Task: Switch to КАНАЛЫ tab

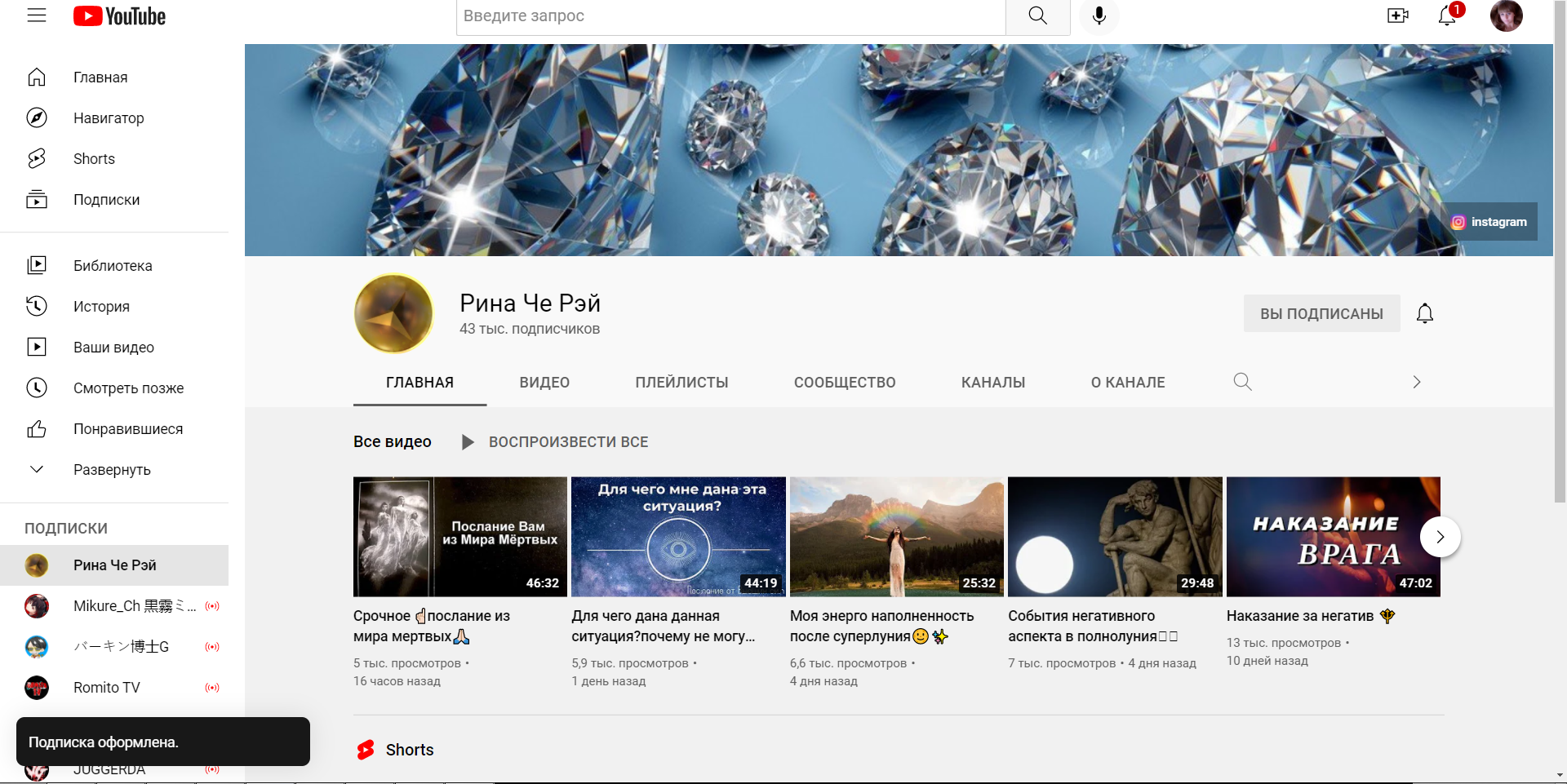Action: coord(993,383)
